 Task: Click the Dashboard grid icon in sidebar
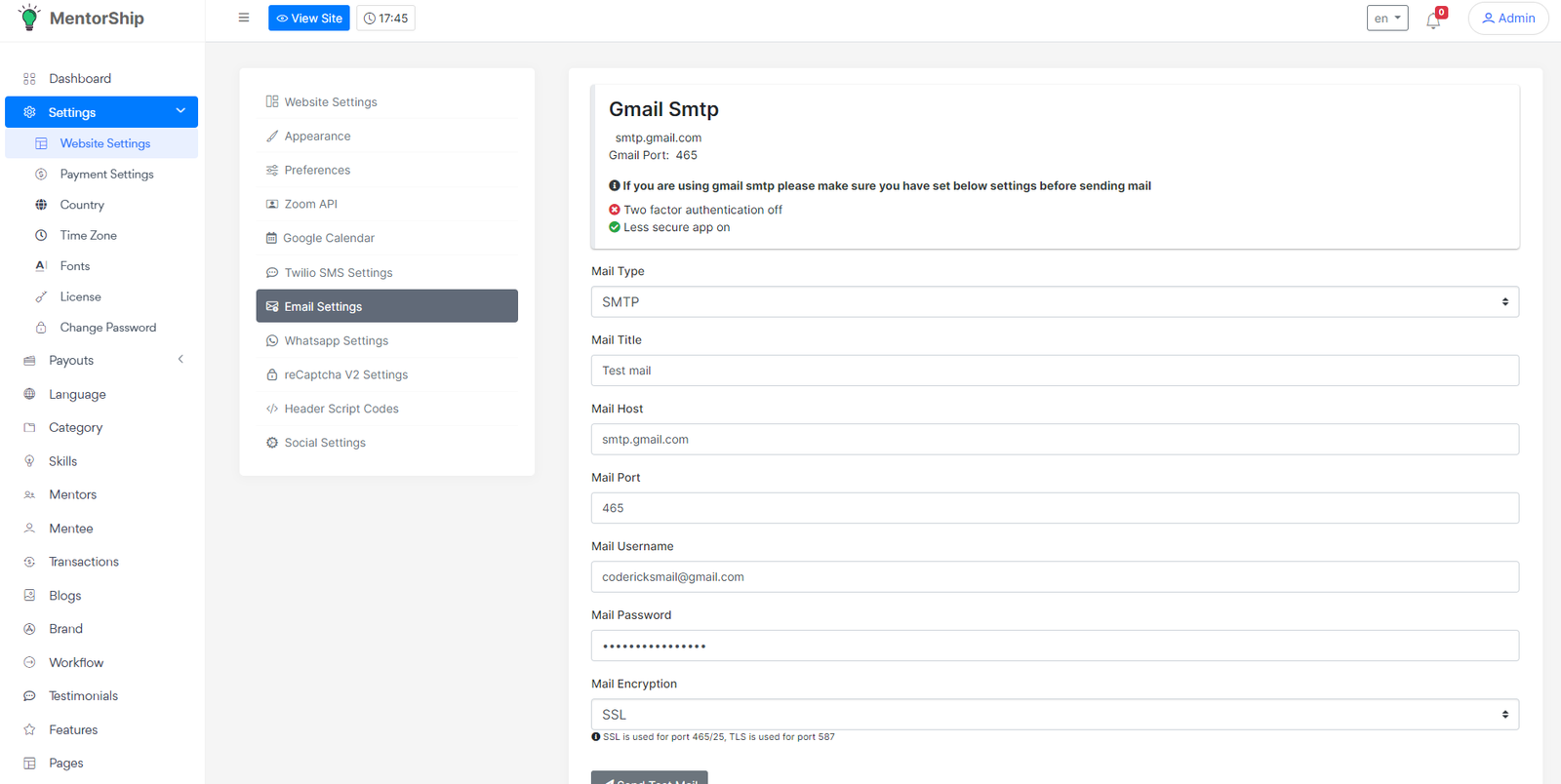pos(29,79)
